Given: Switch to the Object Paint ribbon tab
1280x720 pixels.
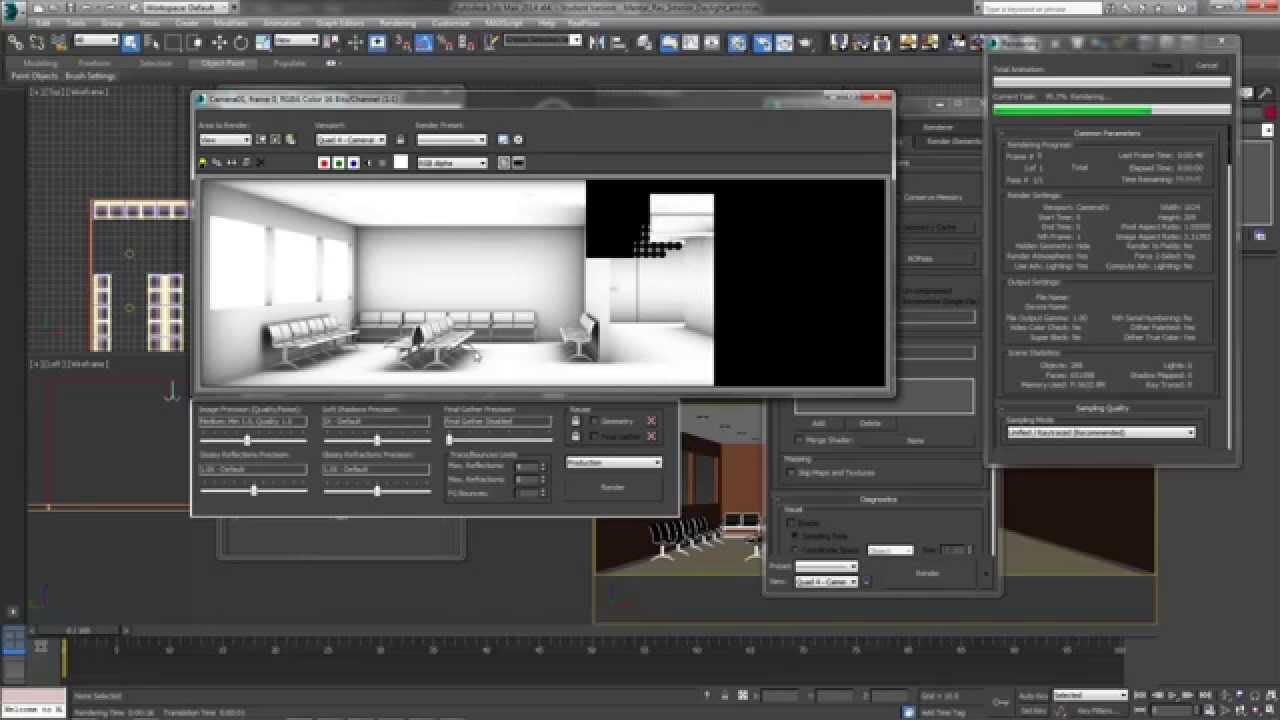Looking at the screenshot, I should (x=222, y=63).
